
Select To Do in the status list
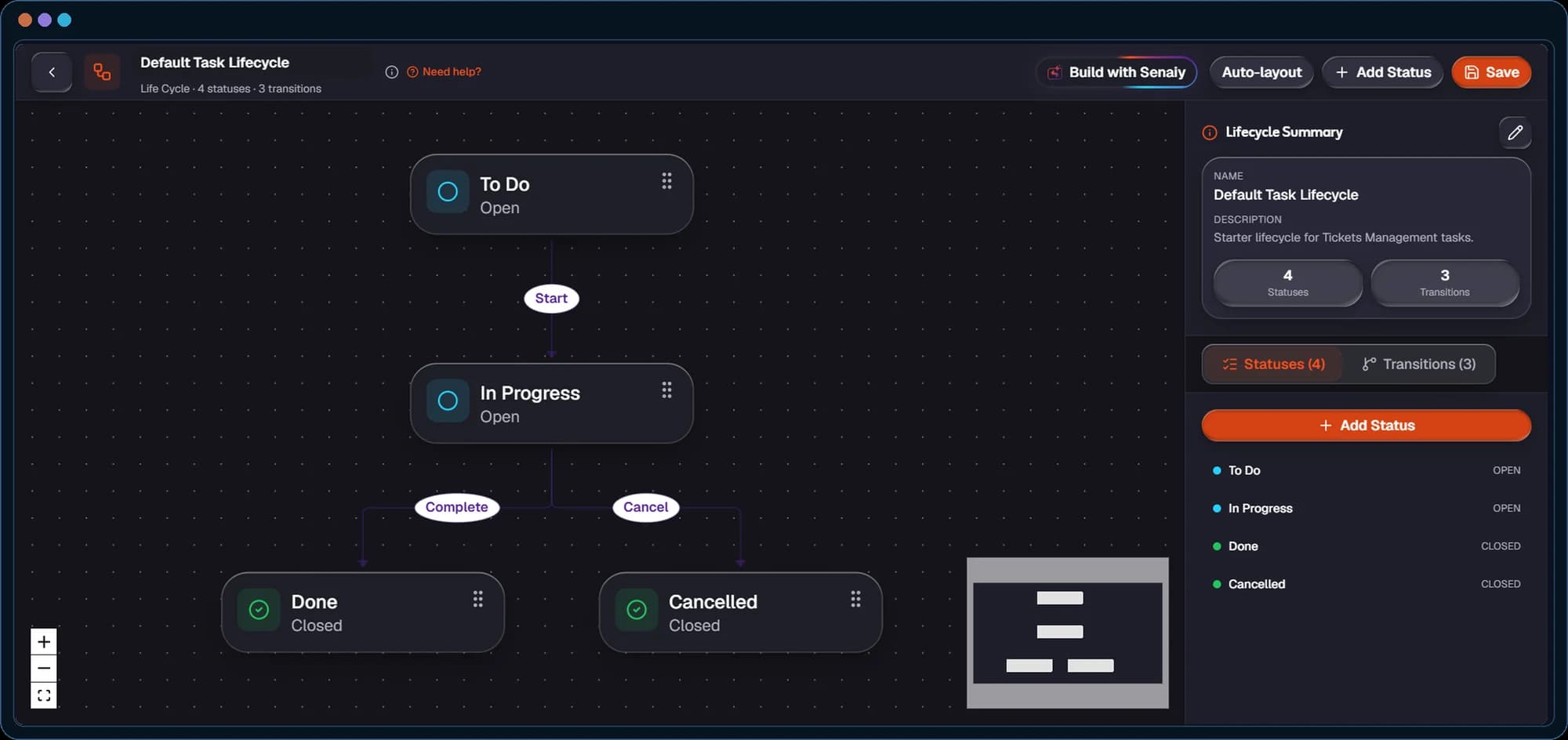point(1366,470)
